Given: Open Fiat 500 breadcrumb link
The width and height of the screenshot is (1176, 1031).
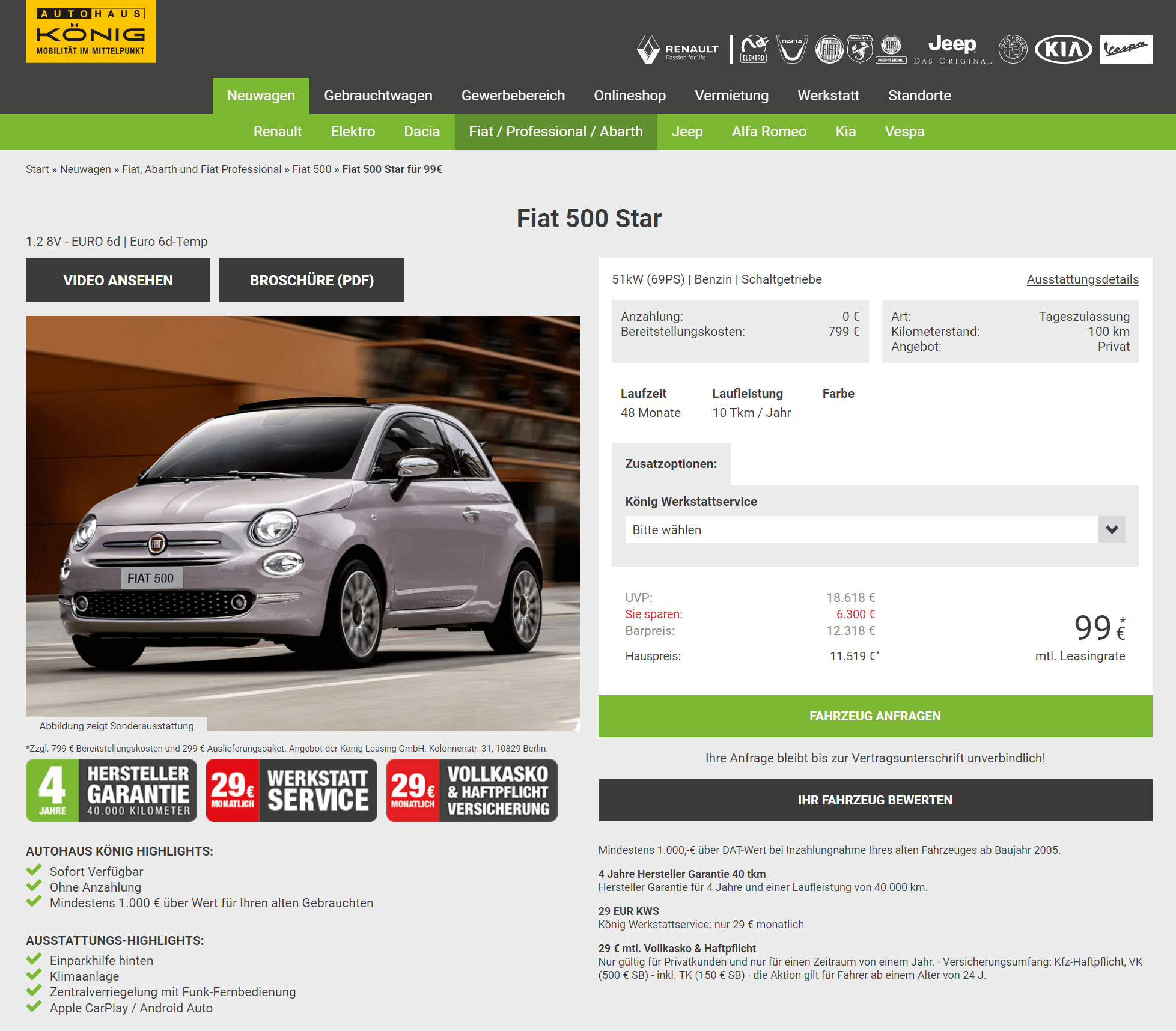Looking at the screenshot, I should pos(312,169).
